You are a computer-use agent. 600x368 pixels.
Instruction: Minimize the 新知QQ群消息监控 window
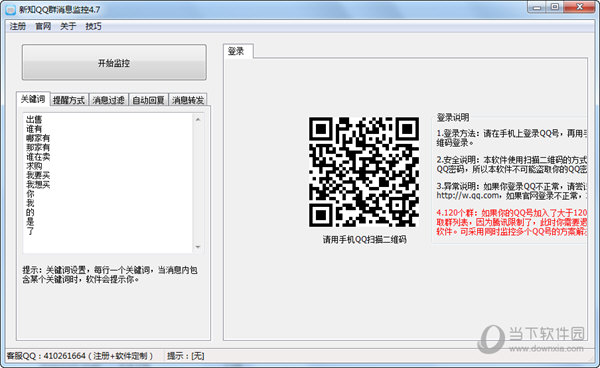537,7
